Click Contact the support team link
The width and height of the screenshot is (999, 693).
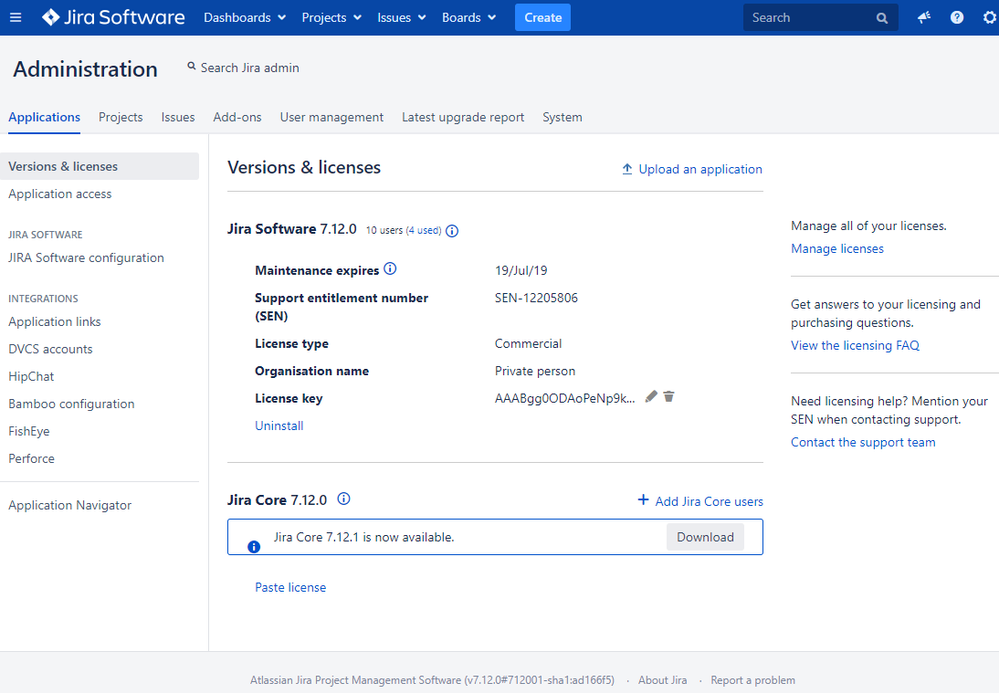pyautogui.click(x=863, y=442)
